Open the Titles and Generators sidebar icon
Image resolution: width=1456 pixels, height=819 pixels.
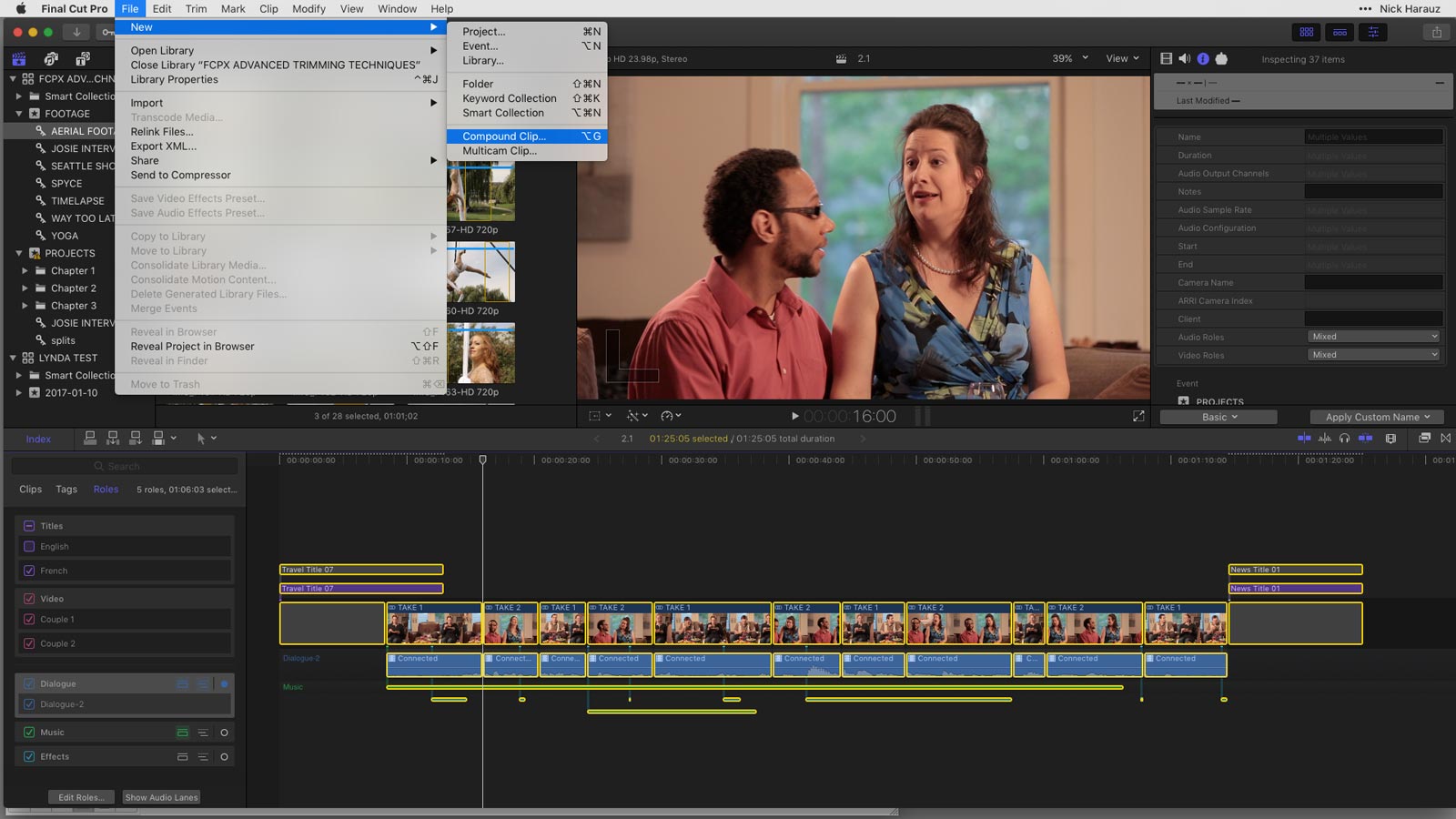pos(83,59)
